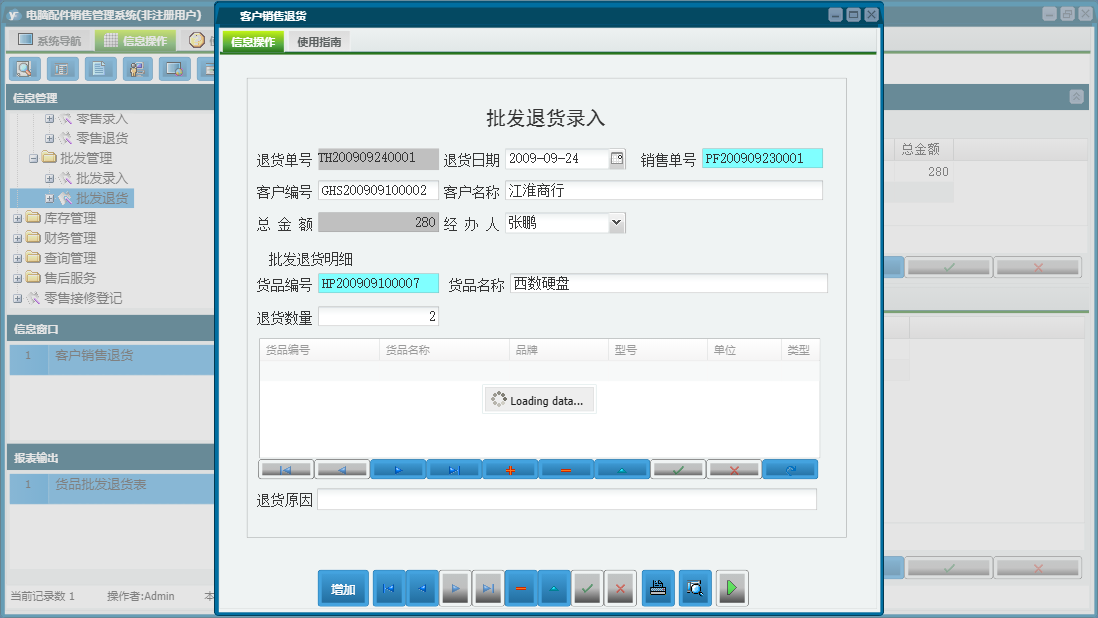The image size is (1098, 618).
Task: Open print preview with the magnifier icon
Action: click(695, 589)
